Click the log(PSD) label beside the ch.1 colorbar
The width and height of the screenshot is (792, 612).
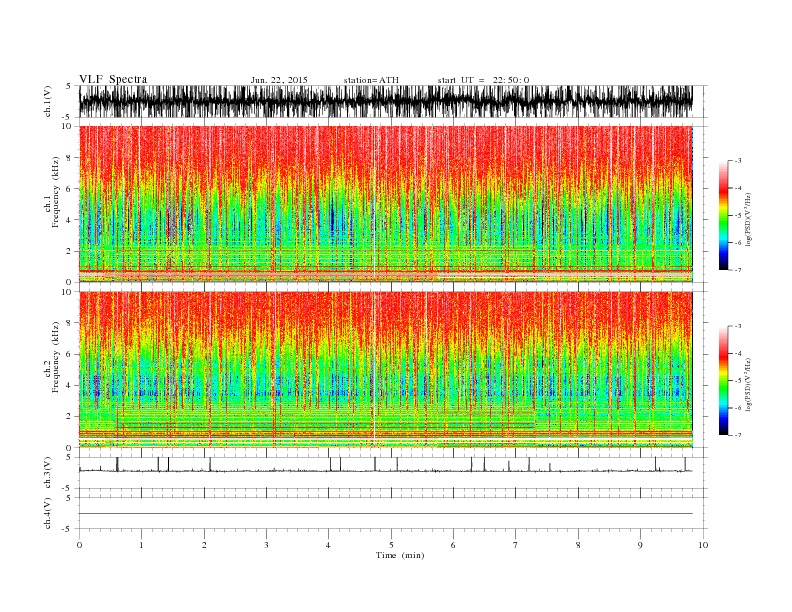click(748, 219)
